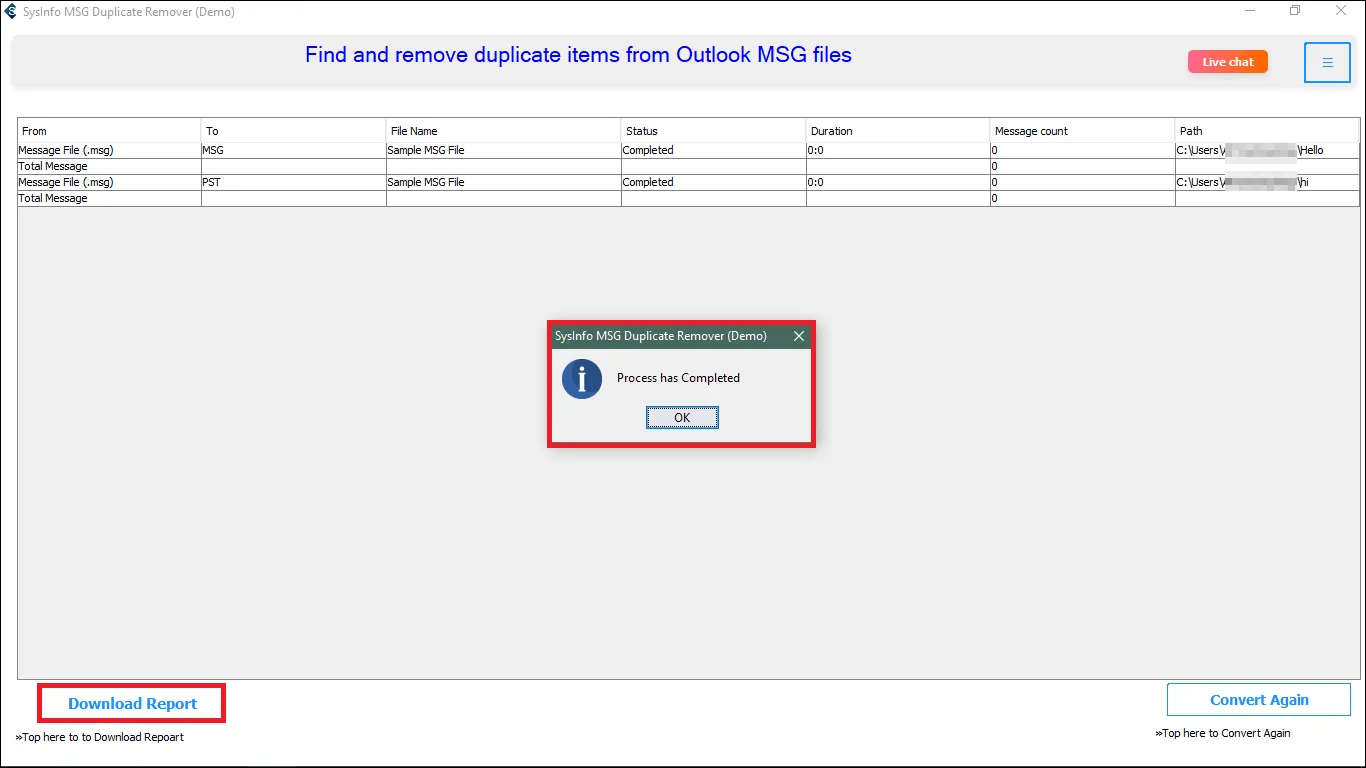This screenshot has height=768, width=1366.
Task: Click the blue information icon in dialog
Action: (582, 379)
